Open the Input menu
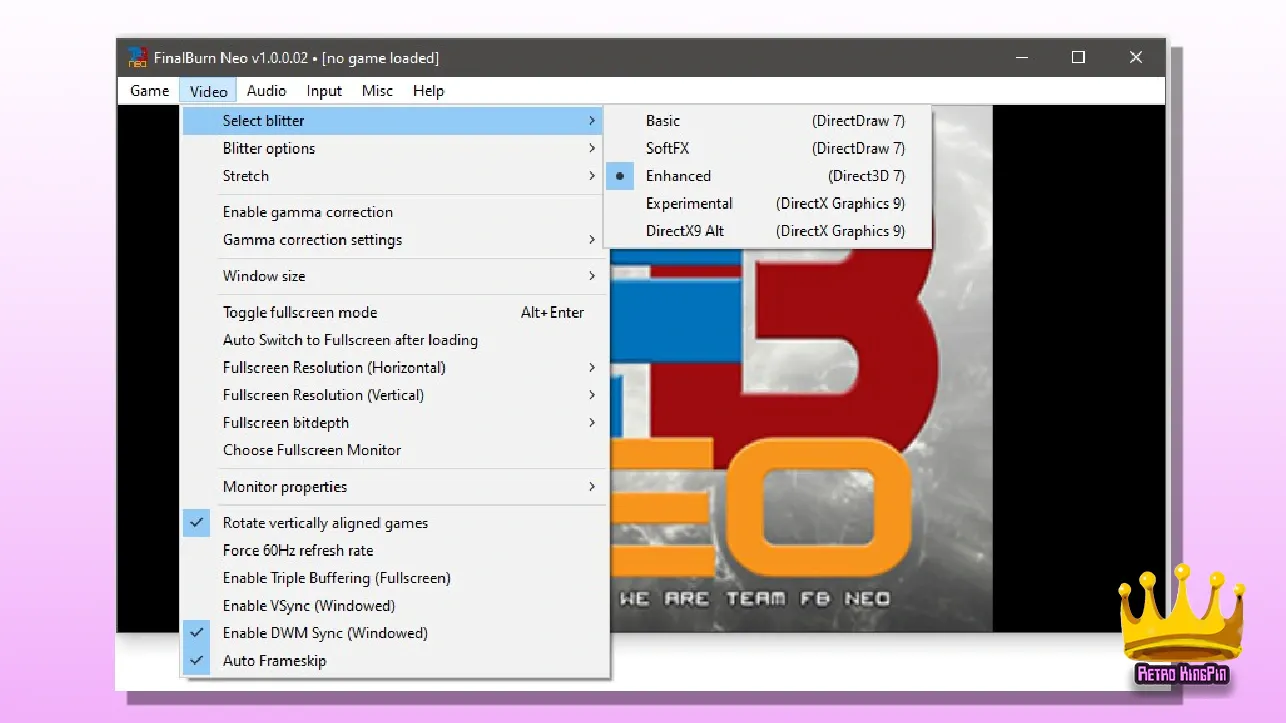1286x723 pixels. tap(325, 91)
